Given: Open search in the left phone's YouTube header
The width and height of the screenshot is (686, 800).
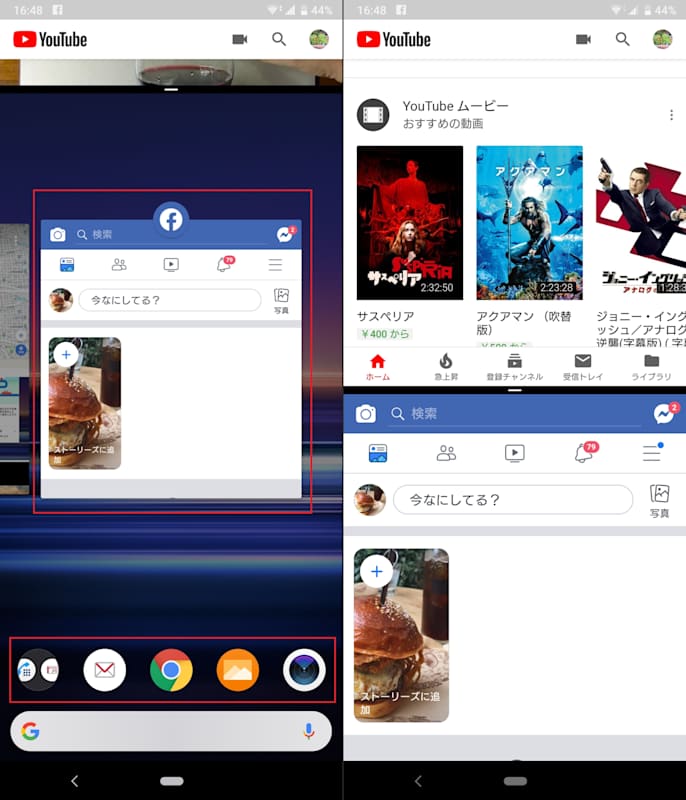Looking at the screenshot, I should [278, 39].
